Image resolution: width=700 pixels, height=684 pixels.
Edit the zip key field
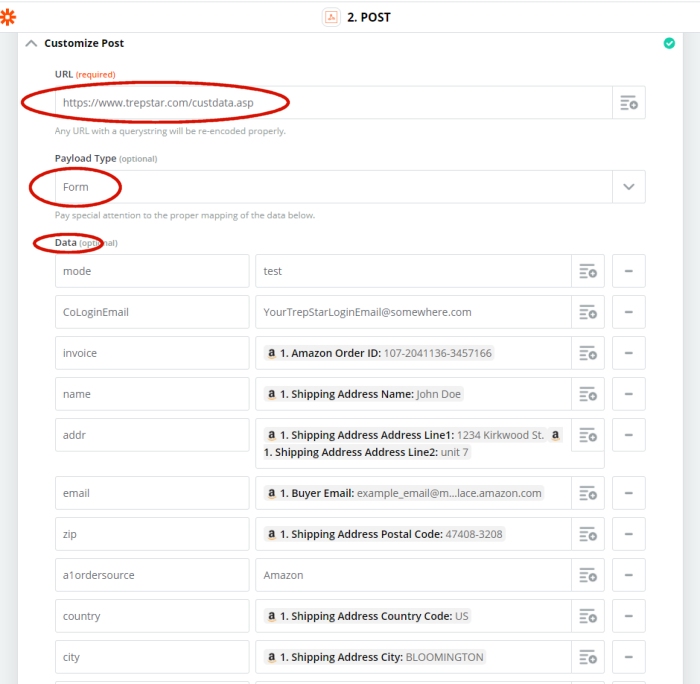152,534
